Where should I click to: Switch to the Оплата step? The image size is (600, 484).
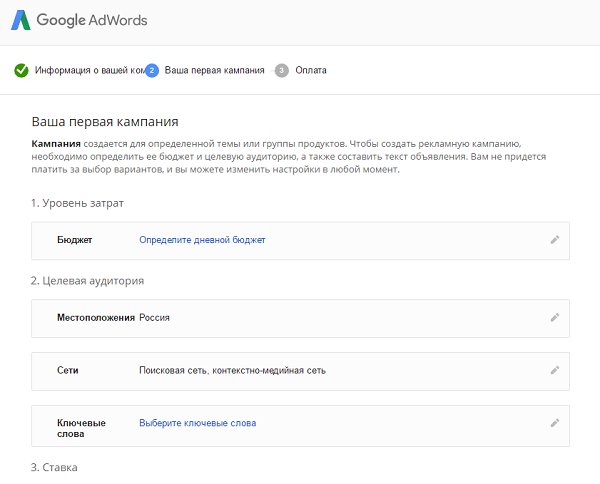tap(311, 70)
